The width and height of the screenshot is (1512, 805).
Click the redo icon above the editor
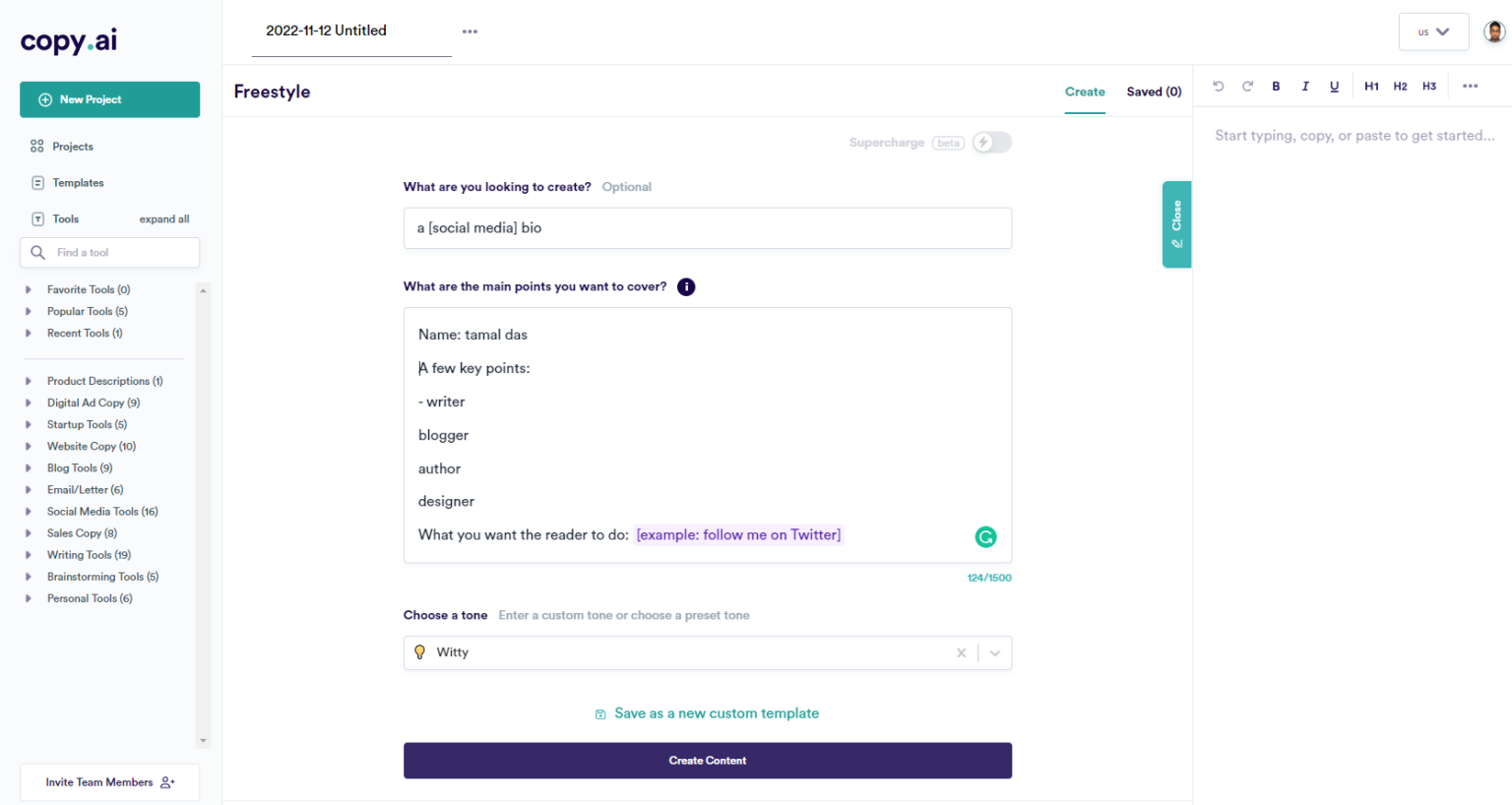(x=1247, y=87)
